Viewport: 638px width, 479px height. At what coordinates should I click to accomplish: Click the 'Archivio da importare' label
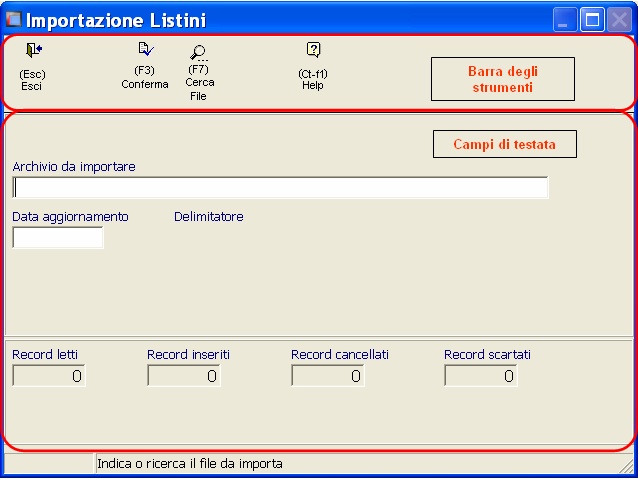[74, 167]
